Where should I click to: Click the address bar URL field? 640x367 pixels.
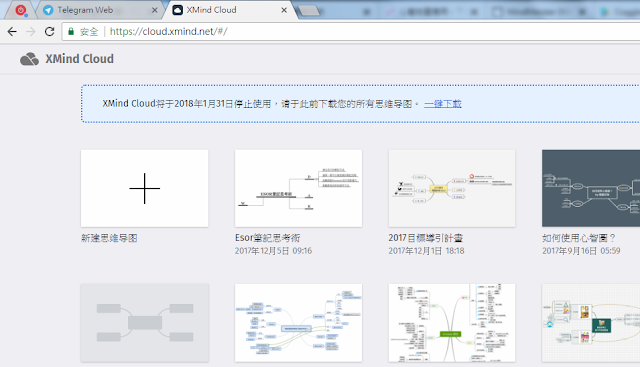point(351,31)
